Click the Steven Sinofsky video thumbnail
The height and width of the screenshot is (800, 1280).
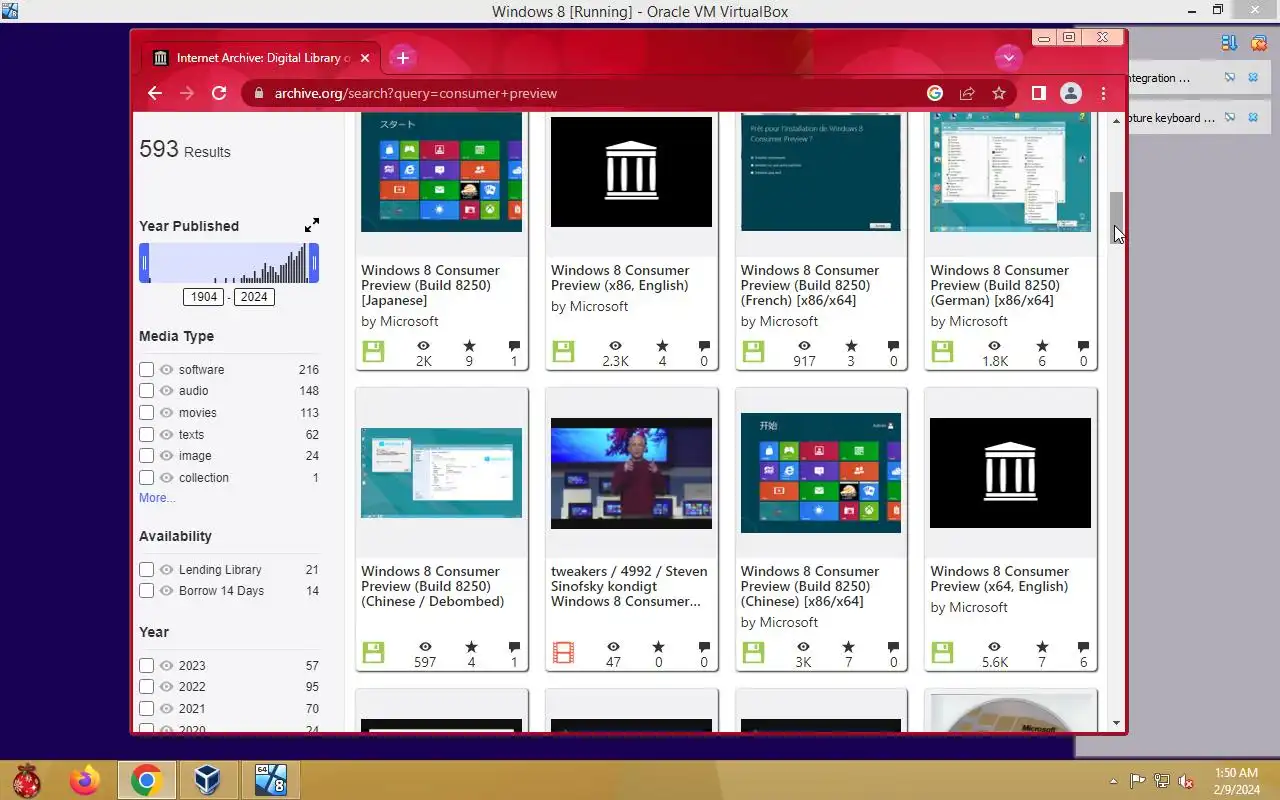pos(631,473)
